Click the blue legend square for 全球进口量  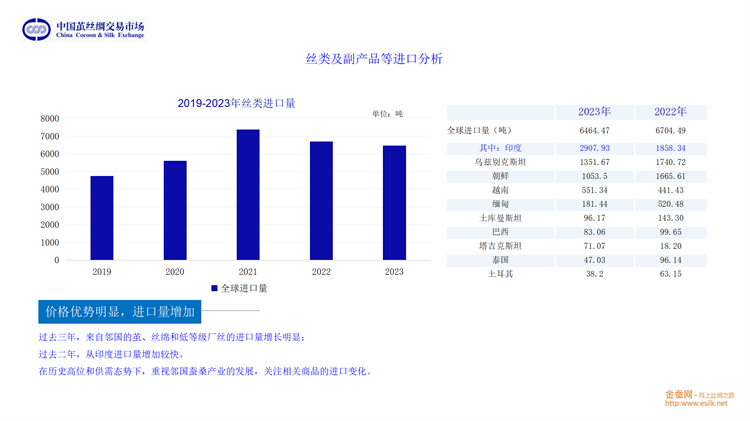click(x=214, y=288)
